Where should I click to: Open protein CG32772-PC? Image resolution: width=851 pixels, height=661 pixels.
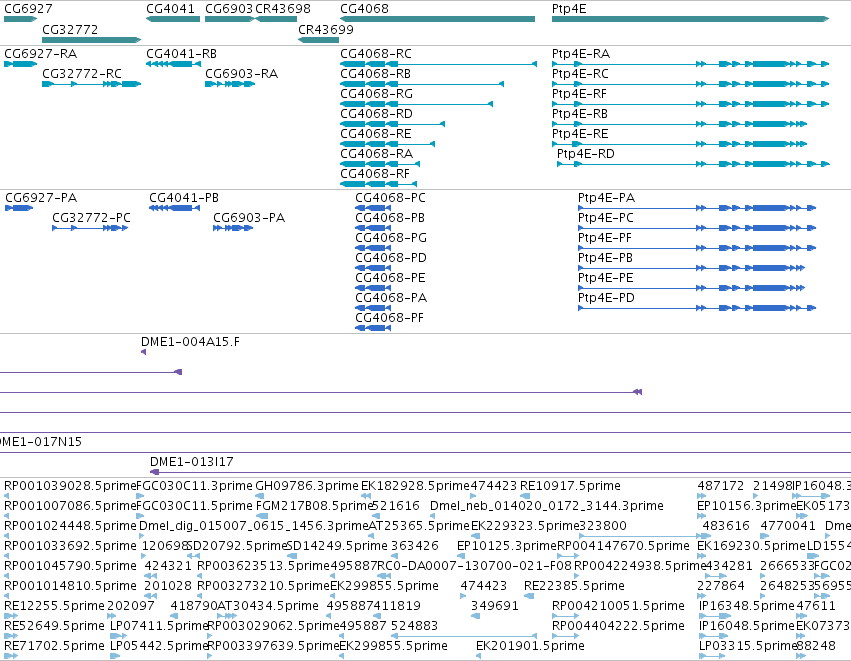pyautogui.click(x=90, y=228)
